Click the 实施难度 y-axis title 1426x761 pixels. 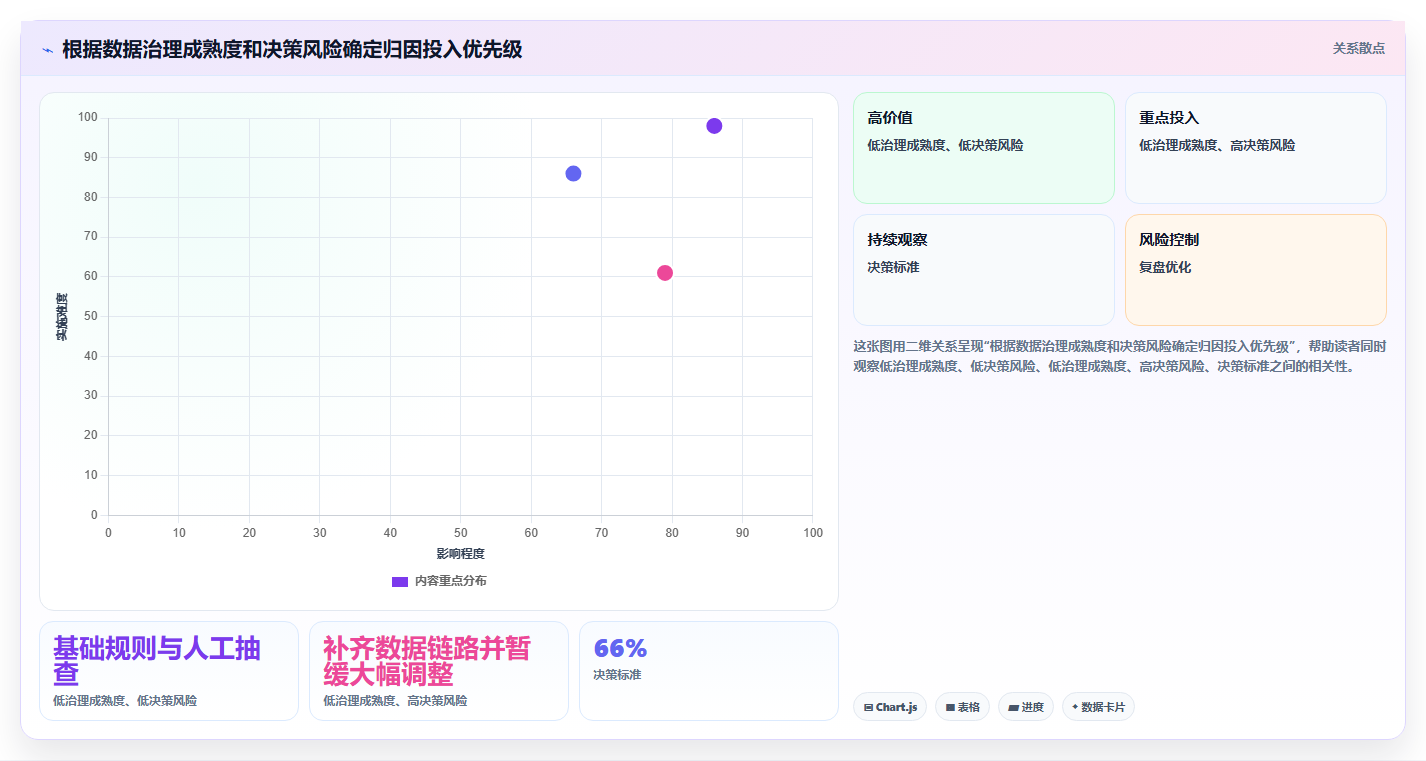pyautogui.click(x=61, y=317)
